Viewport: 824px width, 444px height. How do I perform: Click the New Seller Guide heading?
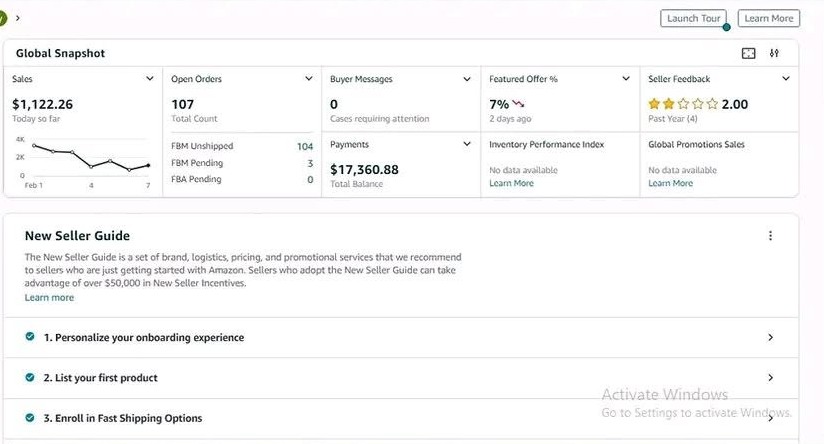(x=77, y=236)
